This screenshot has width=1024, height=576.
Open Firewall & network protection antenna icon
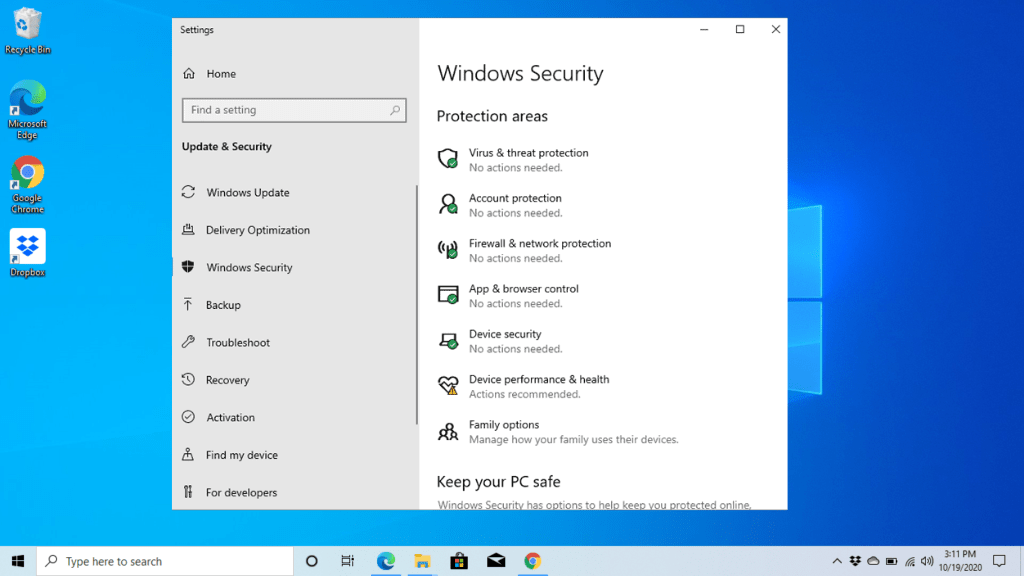pyautogui.click(x=448, y=249)
